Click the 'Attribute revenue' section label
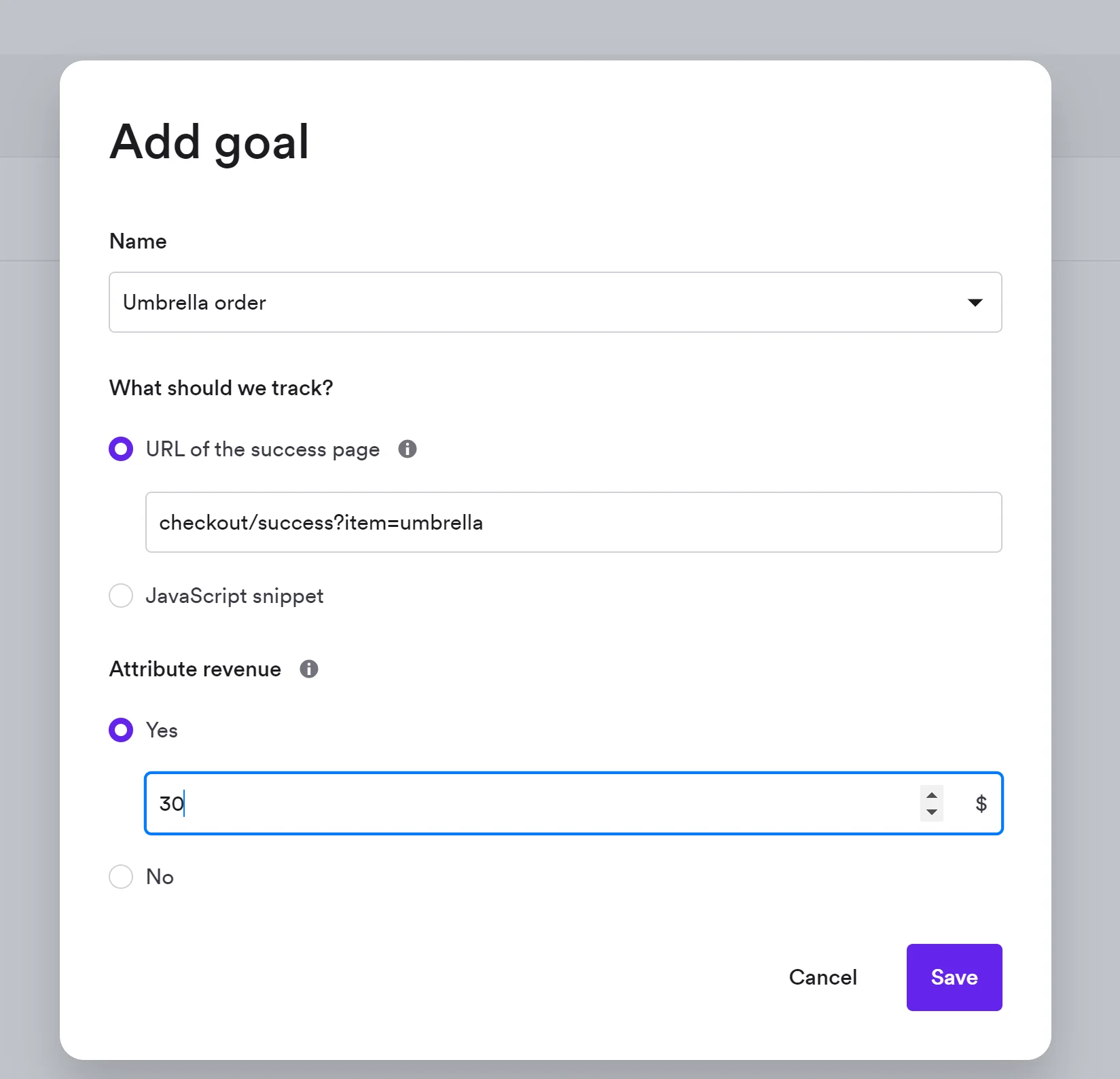The image size is (1120, 1079). click(x=195, y=669)
